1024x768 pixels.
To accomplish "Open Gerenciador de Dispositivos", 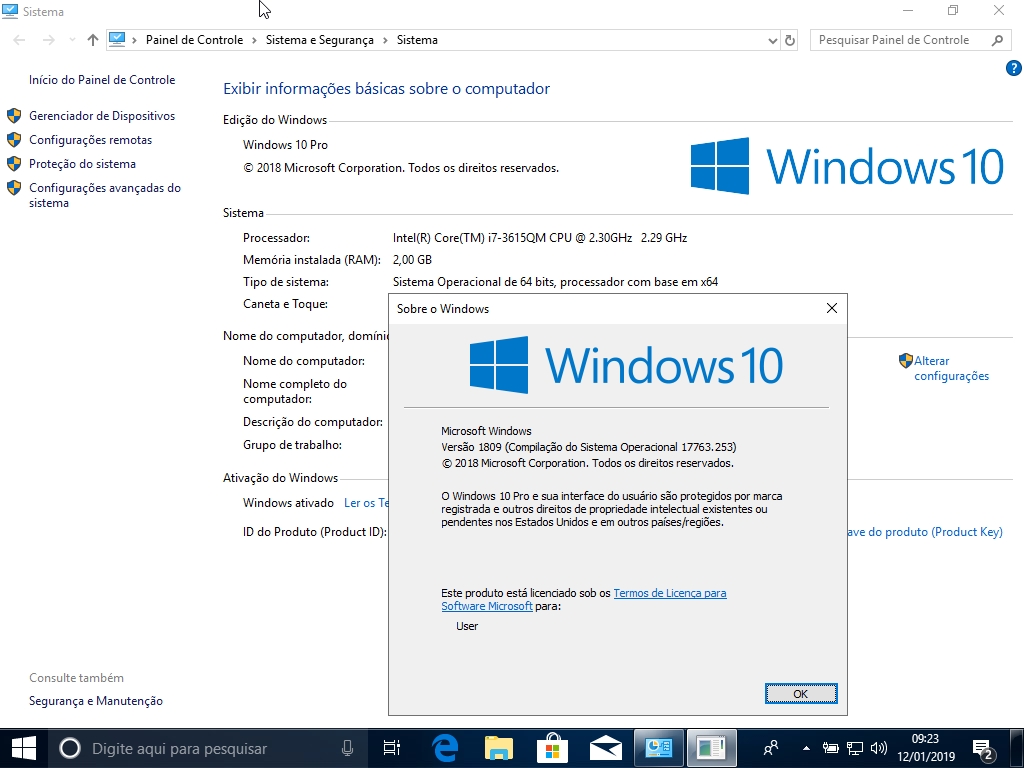I will coord(102,116).
